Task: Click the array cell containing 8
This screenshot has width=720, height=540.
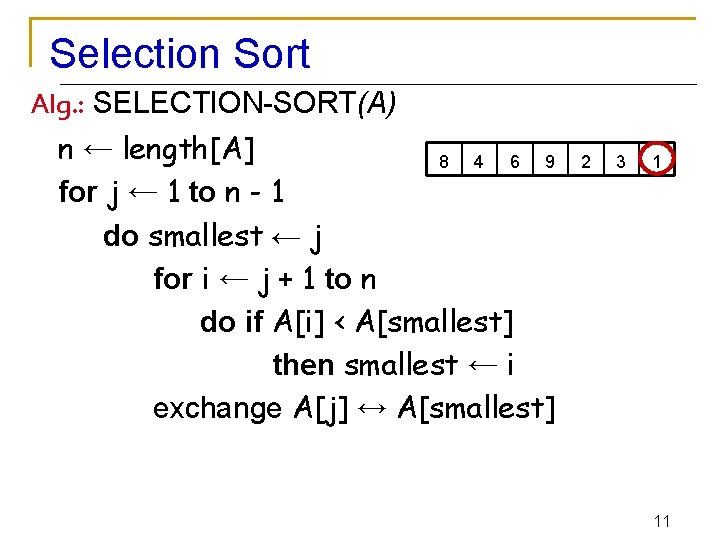Action: (443, 160)
